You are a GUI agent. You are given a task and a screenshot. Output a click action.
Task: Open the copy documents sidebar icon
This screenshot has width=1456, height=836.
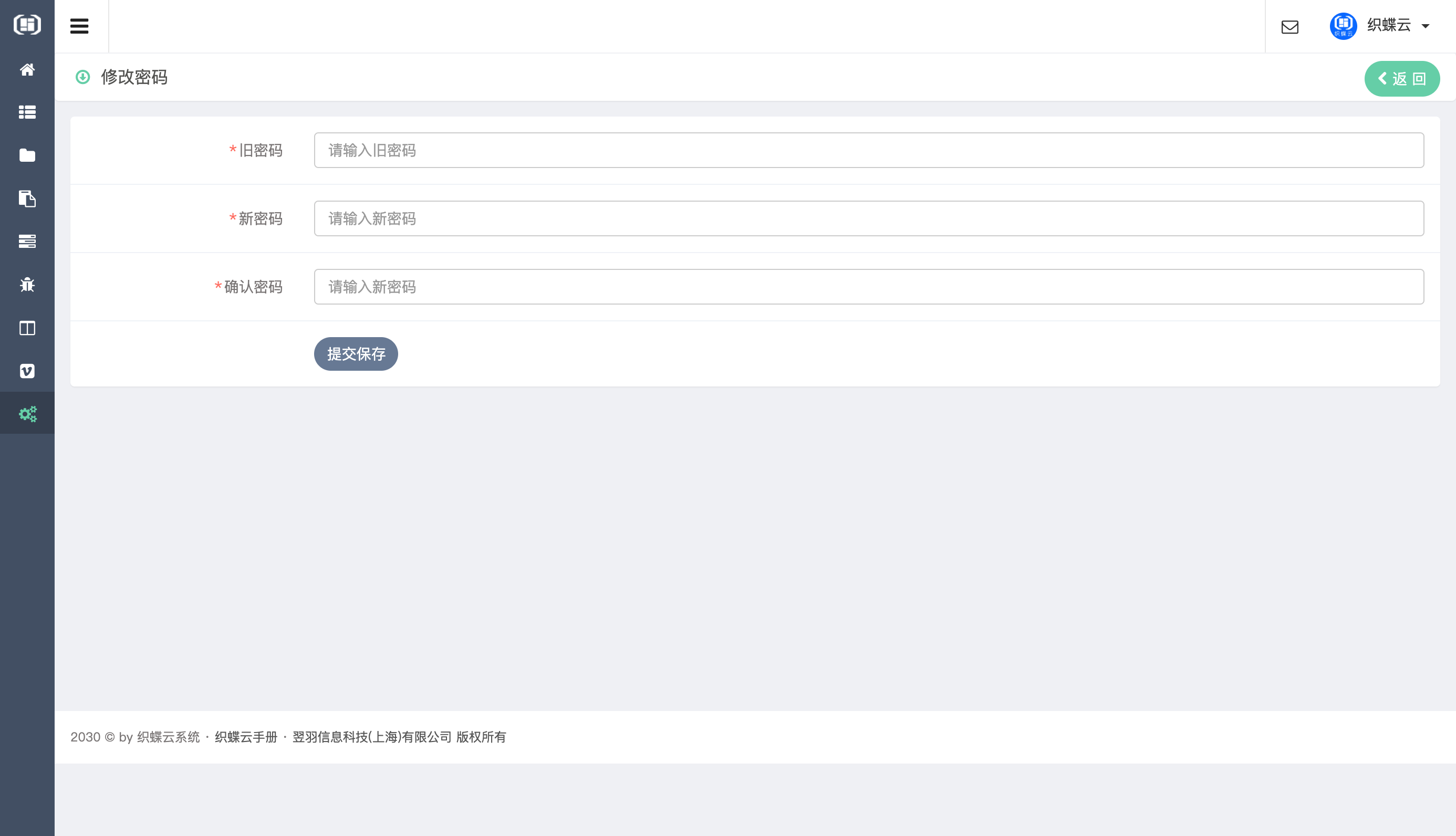point(27,198)
